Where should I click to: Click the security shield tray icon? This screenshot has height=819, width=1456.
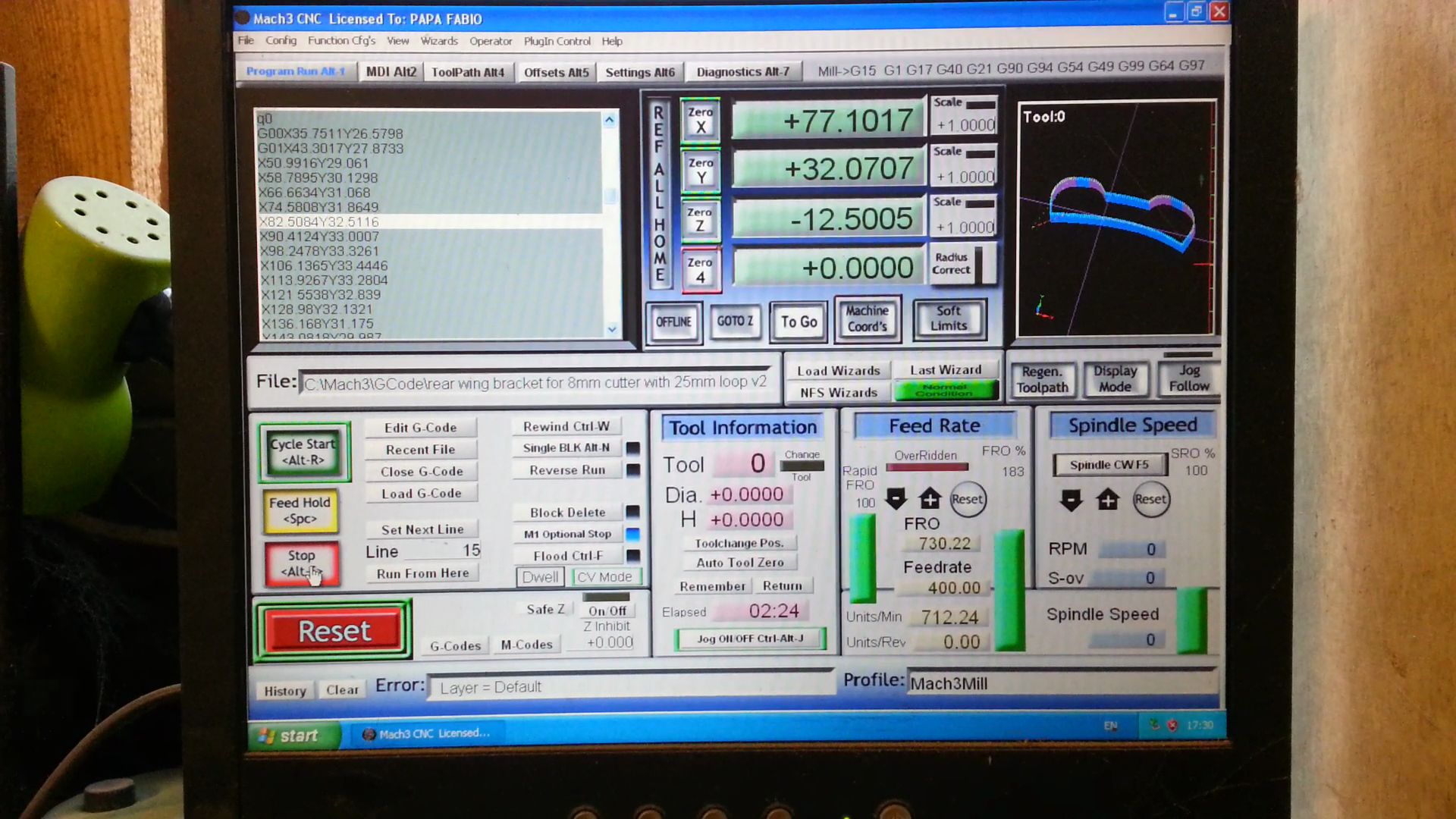[x=1172, y=726]
